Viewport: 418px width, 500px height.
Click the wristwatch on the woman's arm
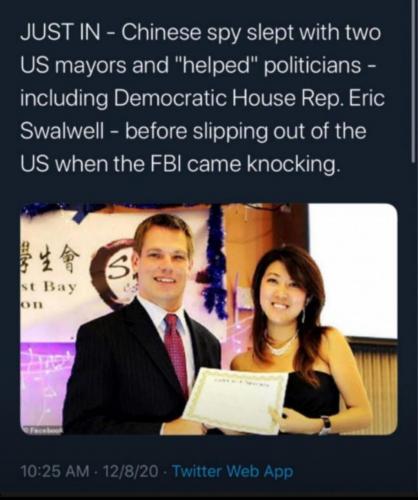point(326,423)
